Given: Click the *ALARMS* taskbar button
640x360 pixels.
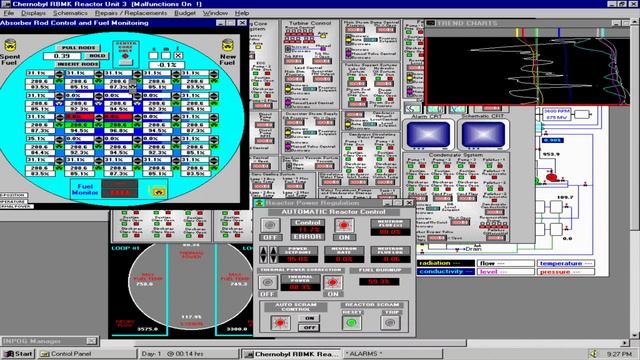Looking at the screenshot, I should click(x=393, y=353).
